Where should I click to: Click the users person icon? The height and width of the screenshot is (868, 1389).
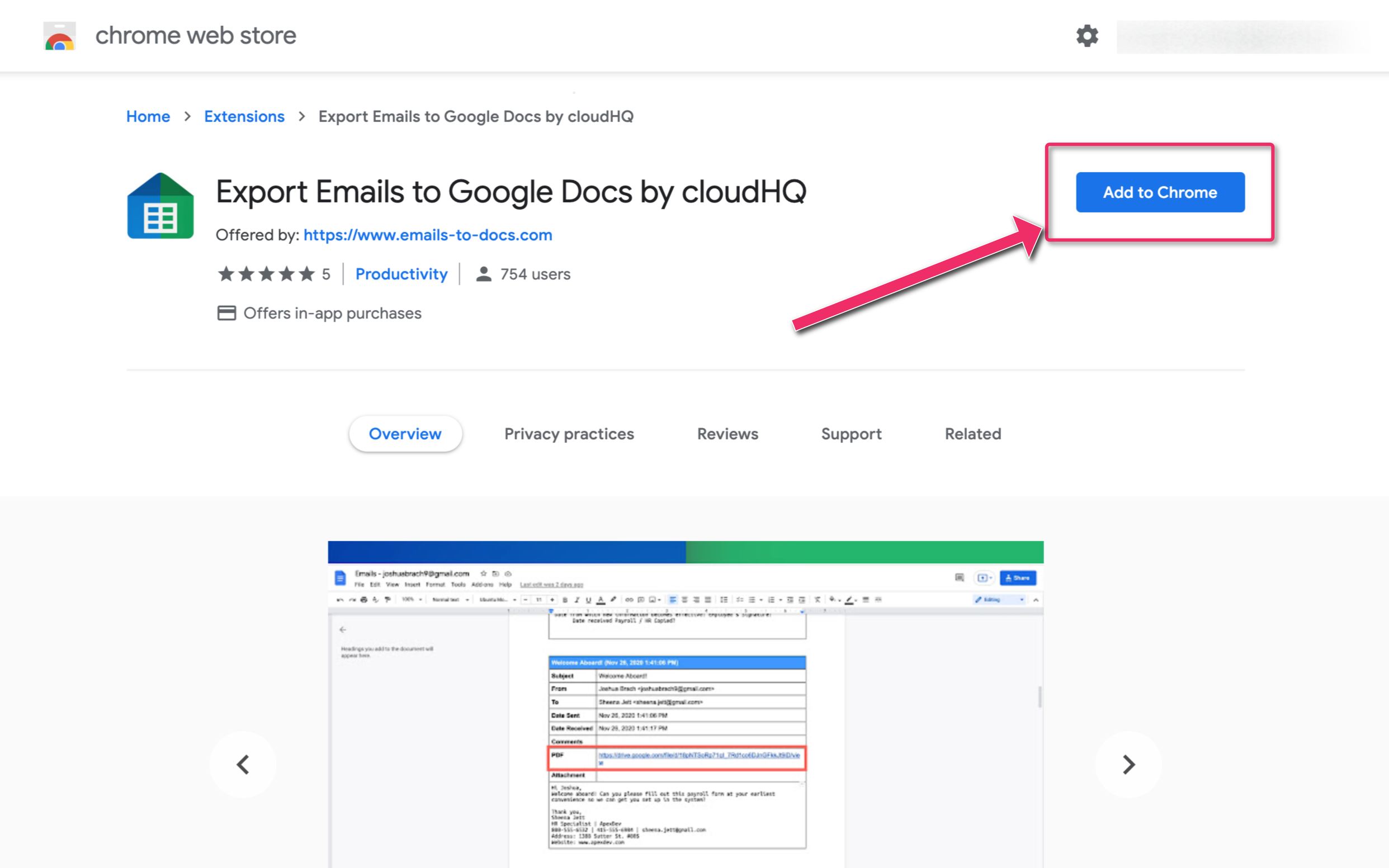click(x=484, y=274)
